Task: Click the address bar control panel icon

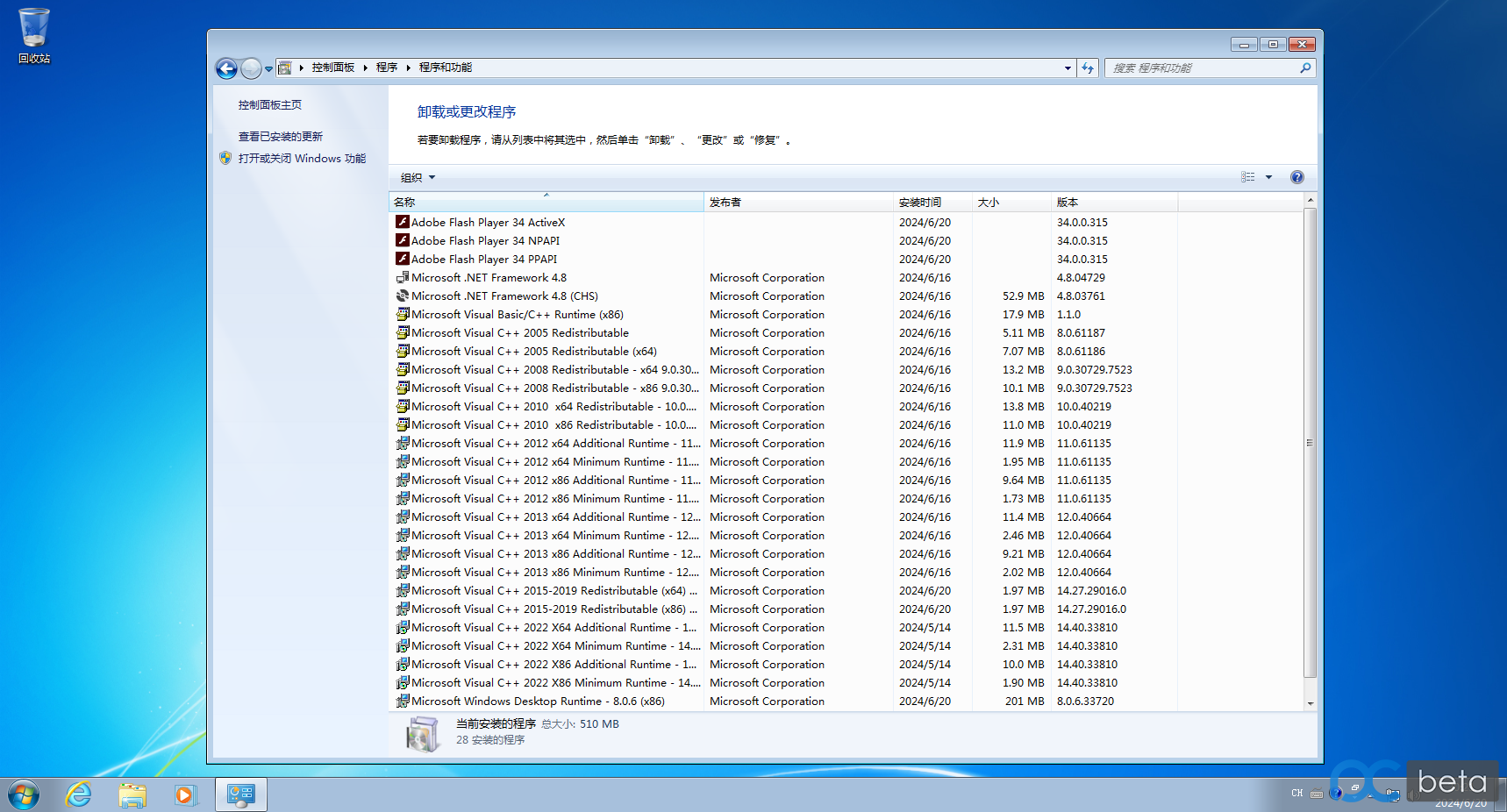Action: pyautogui.click(x=285, y=68)
